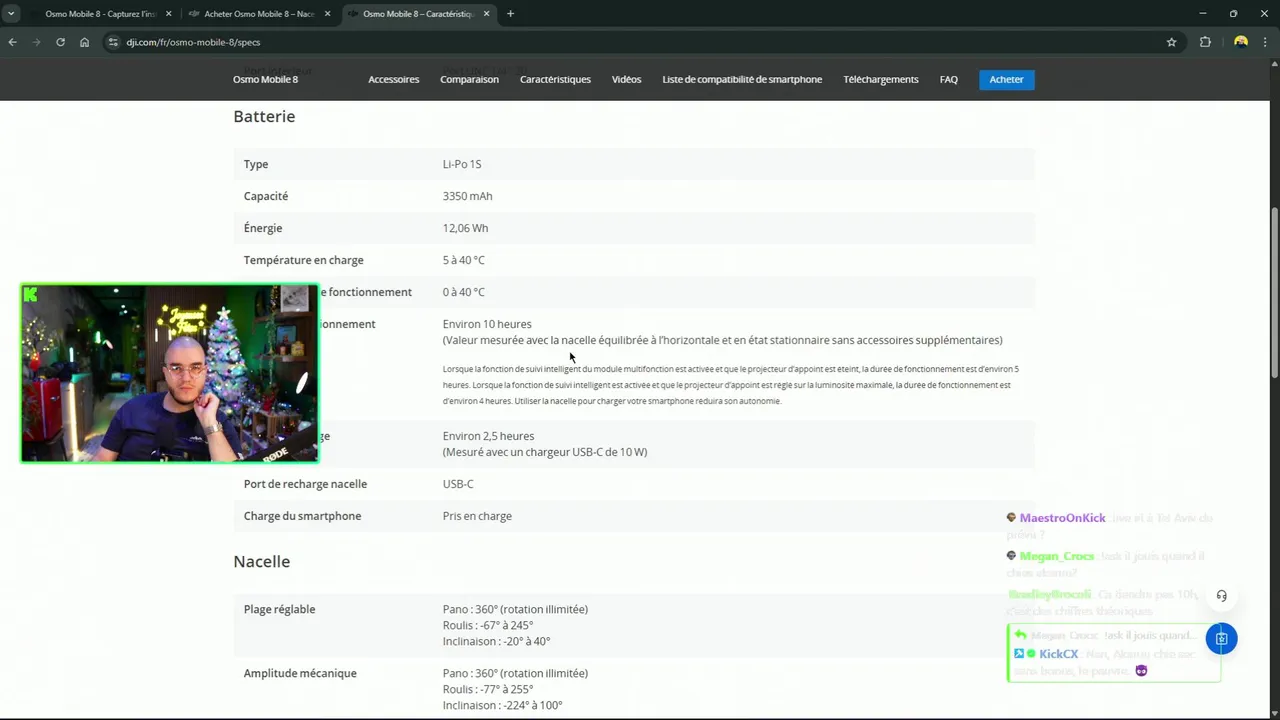The height and width of the screenshot is (720, 1280).
Task: Click the '0 à 40 °C' value
Action: pyautogui.click(x=463, y=292)
